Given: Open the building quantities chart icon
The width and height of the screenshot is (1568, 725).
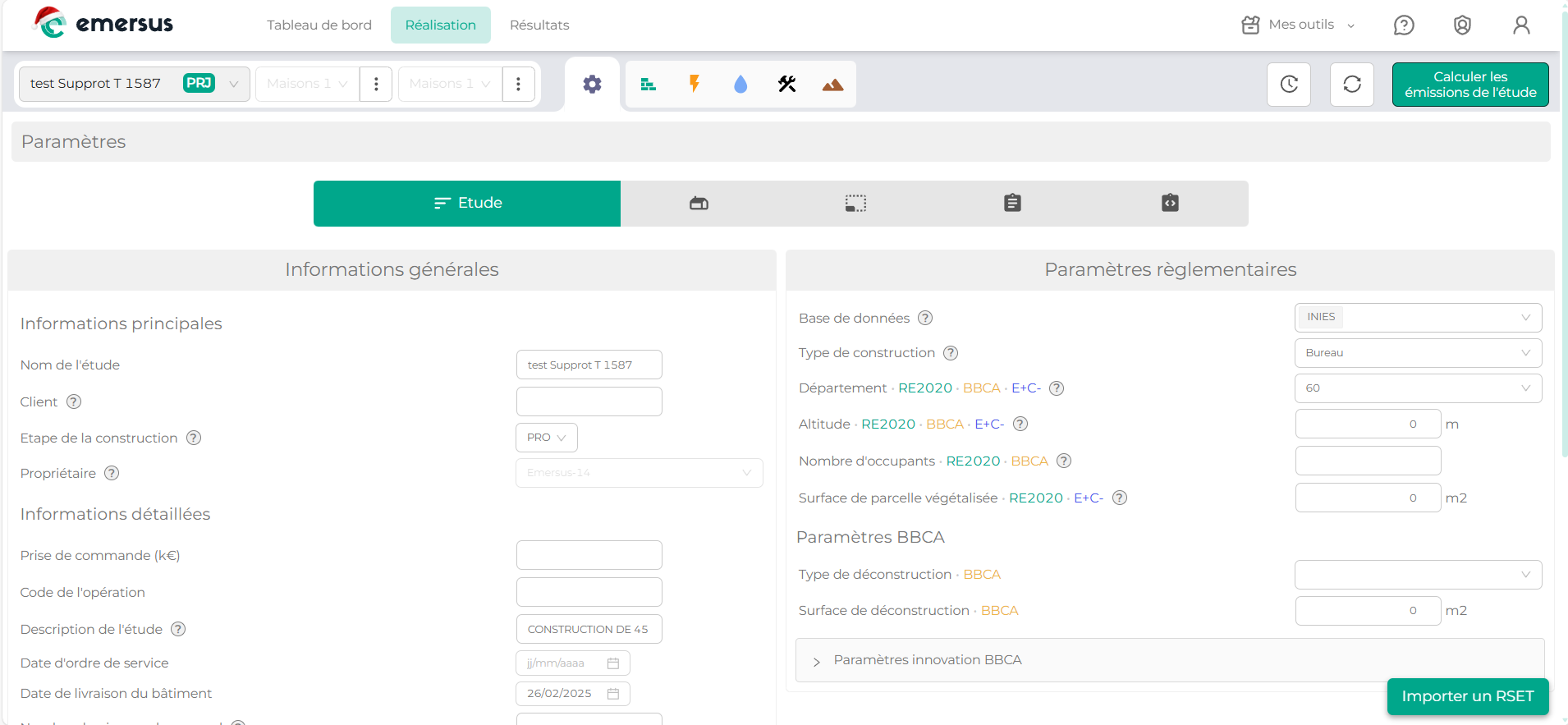Looking at the screenshot, I should point(649,84).
